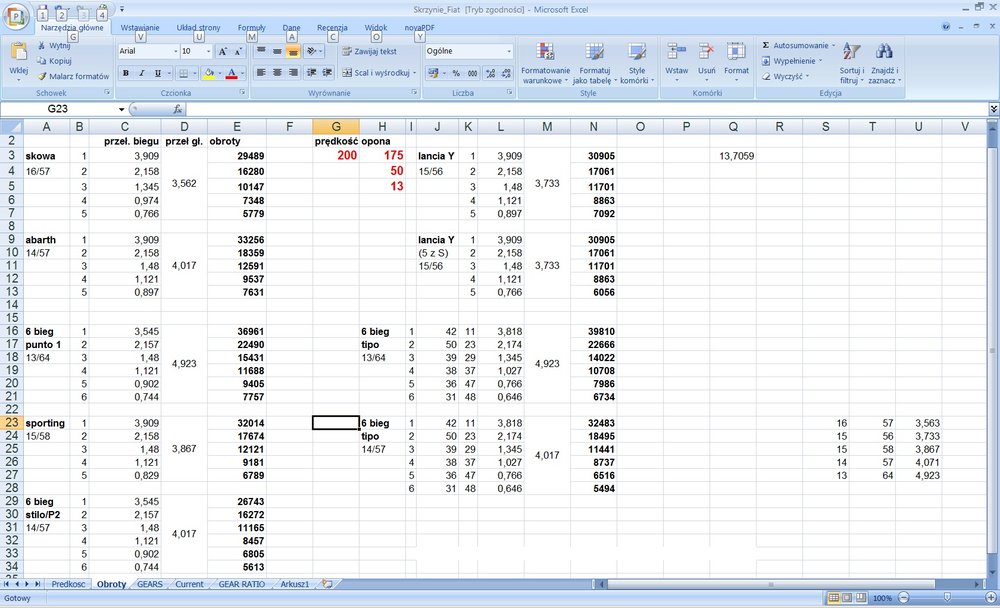1000x608 pixels.
Task: Open the font size 10 dropdown
Action: [x=209, y=52]
